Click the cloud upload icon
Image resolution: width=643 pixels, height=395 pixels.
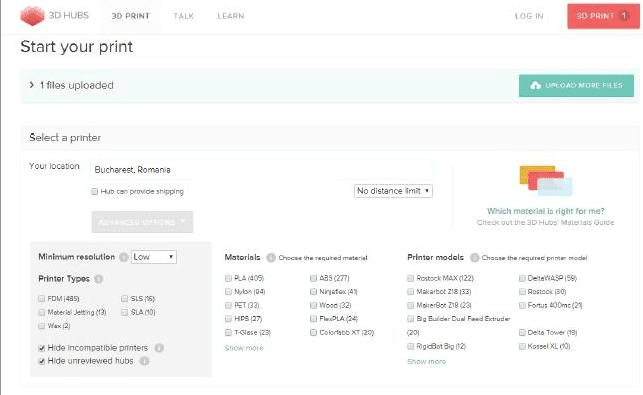coord(535,85)
